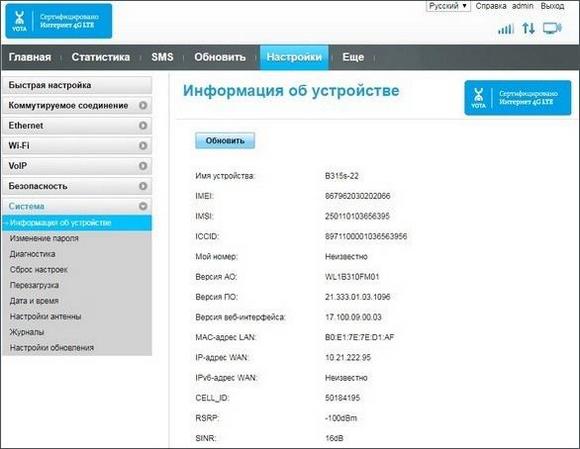580x449 pixels.
Task: Open the Русский language dropdown
Action: pos(448,6)
